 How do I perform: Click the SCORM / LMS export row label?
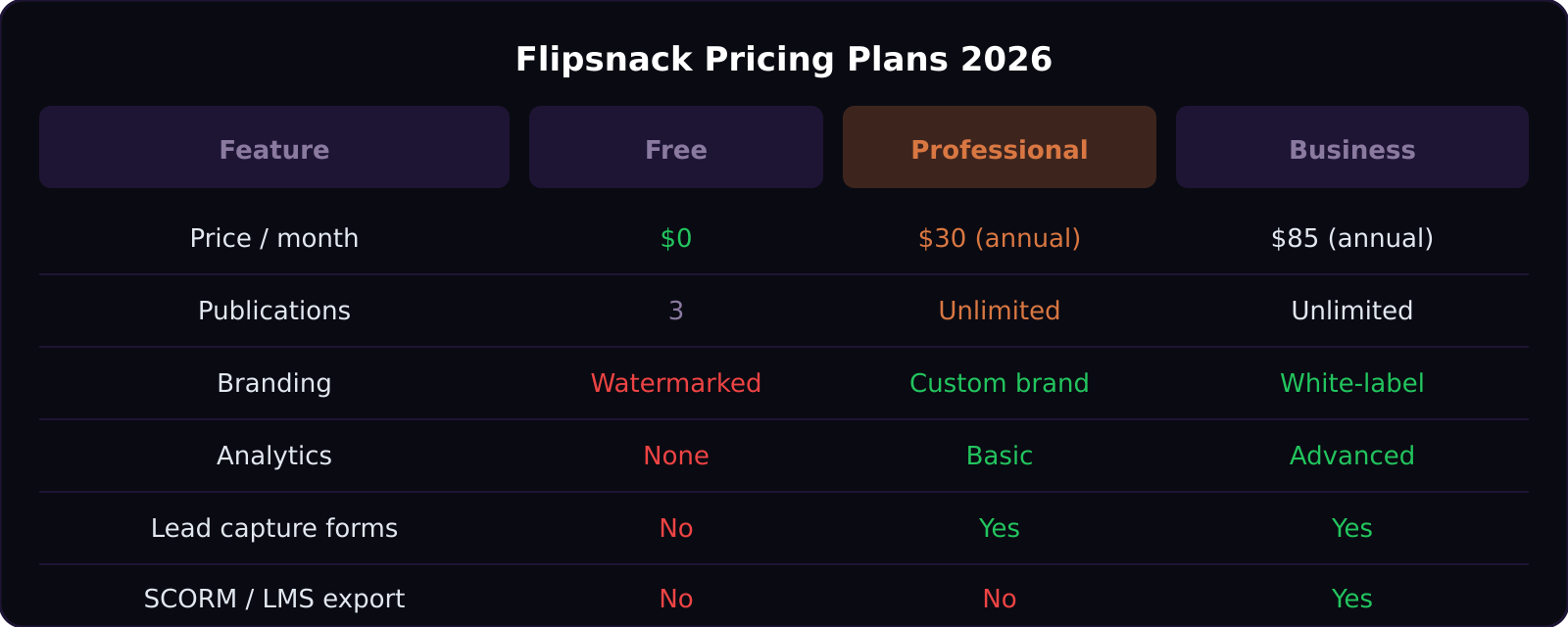(274, 599)
